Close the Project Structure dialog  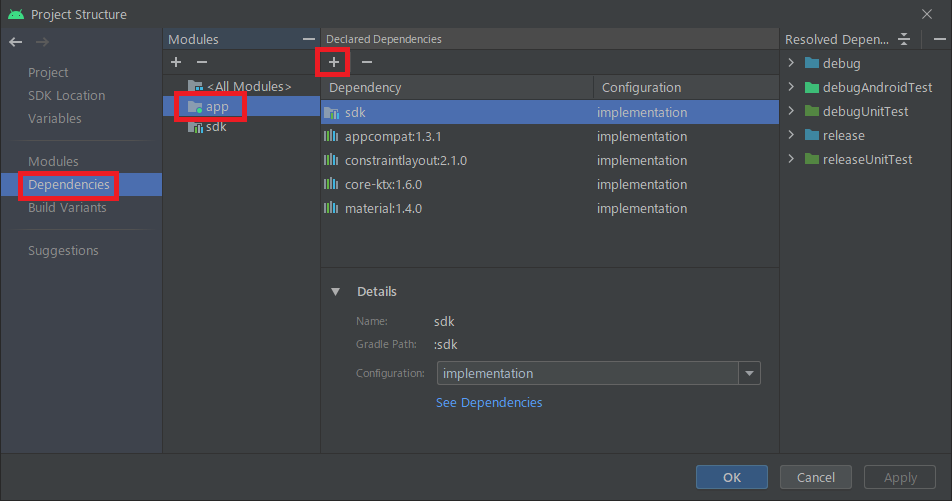pos(926,14)
